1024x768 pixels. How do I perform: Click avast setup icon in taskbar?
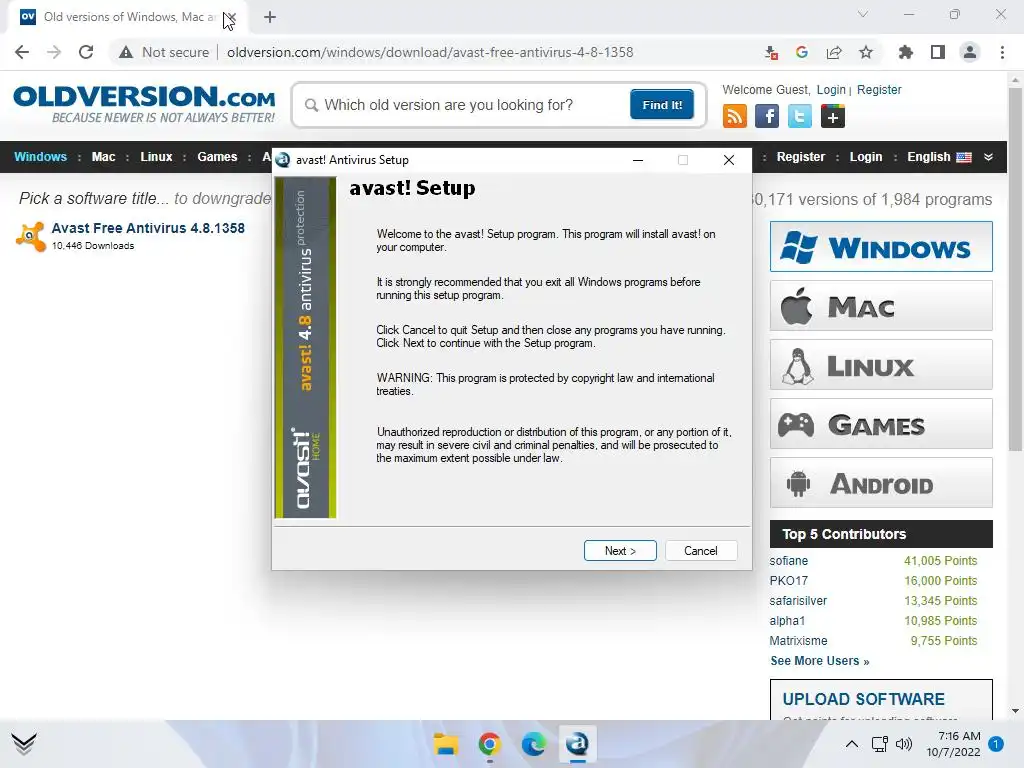click(x=577, y=744)
